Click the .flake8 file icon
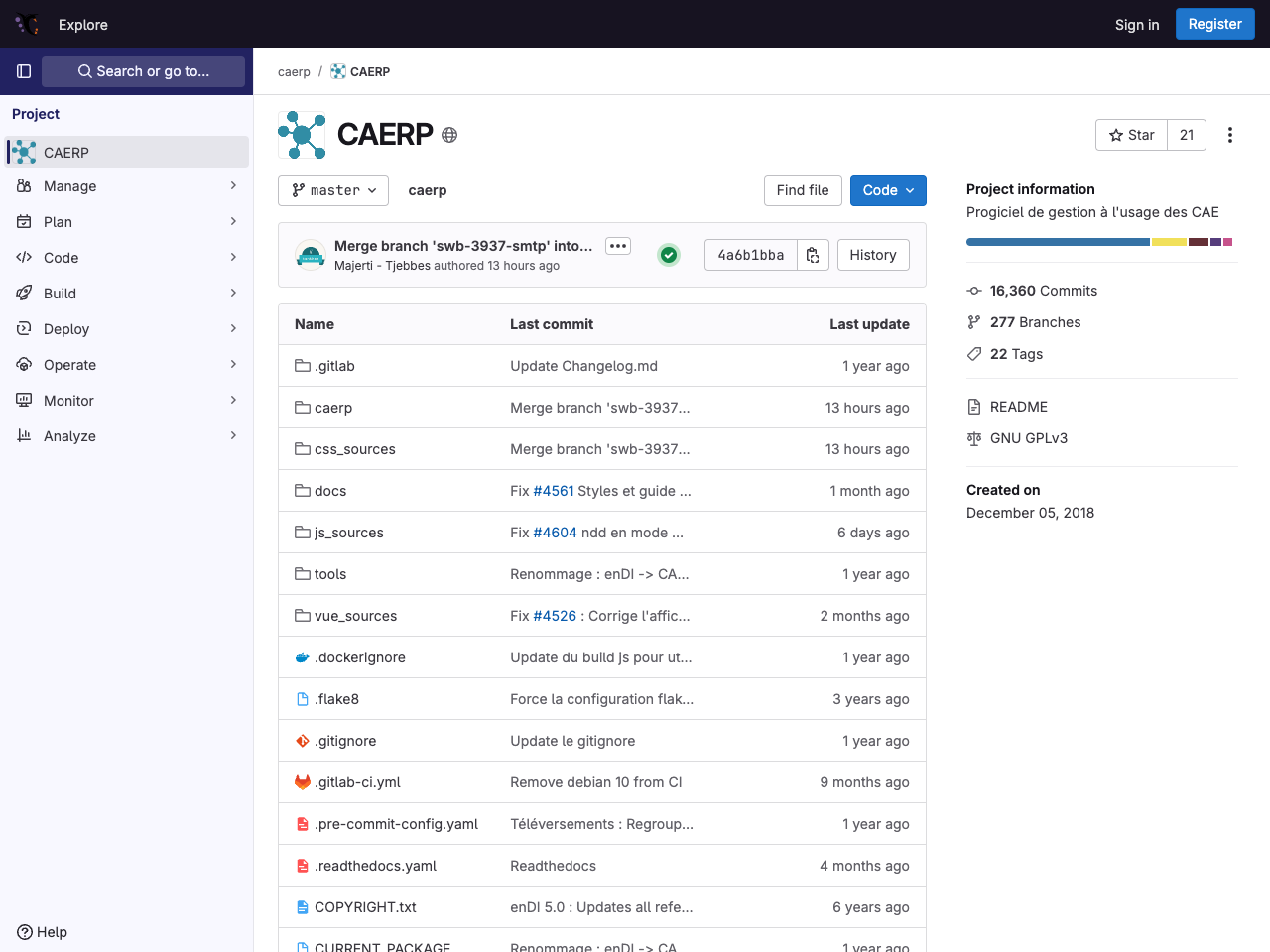1270x952 pixels. [x=303, y=699]
